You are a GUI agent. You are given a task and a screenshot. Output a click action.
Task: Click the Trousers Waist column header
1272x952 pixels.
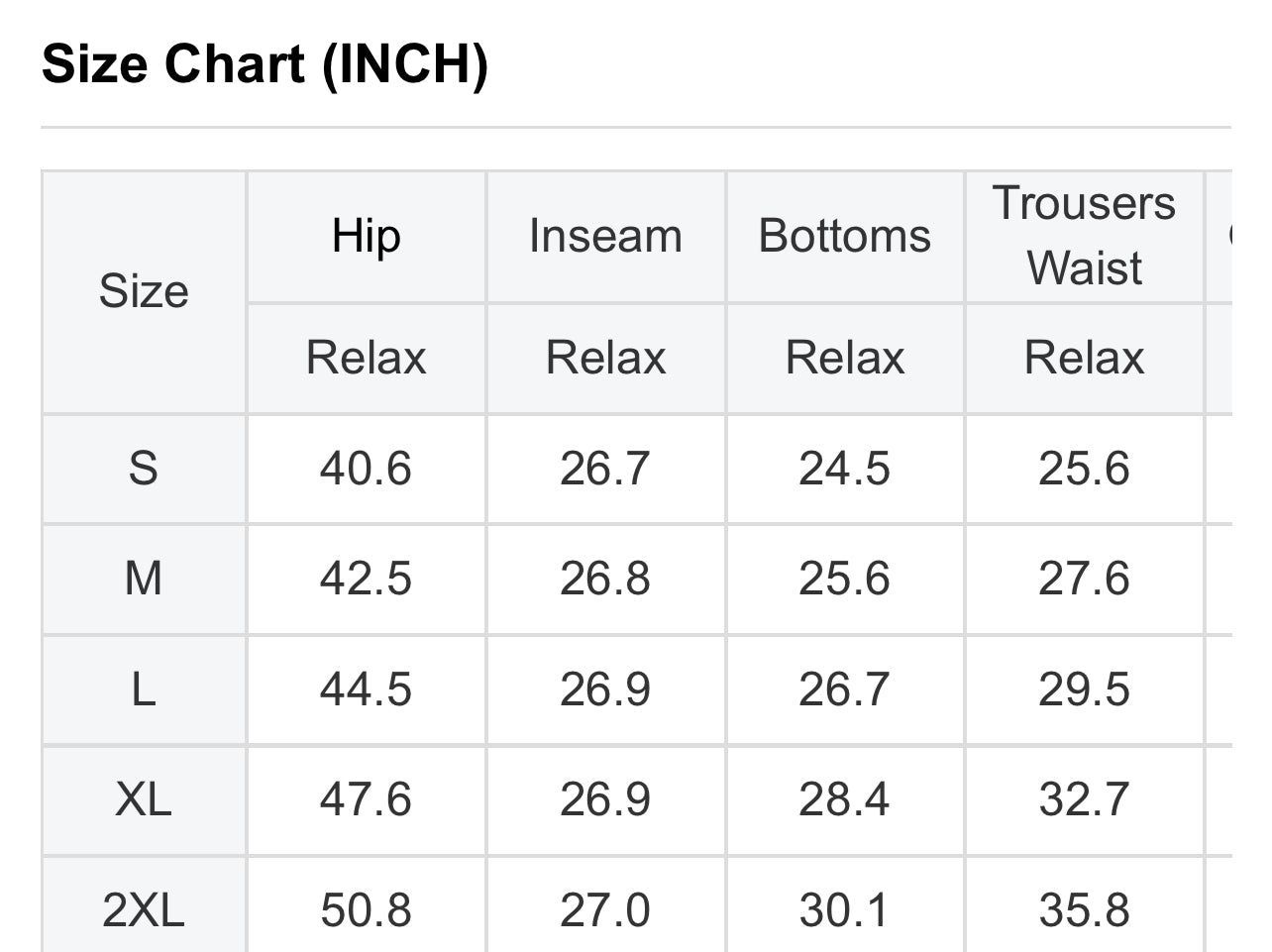click(1084, 237)
